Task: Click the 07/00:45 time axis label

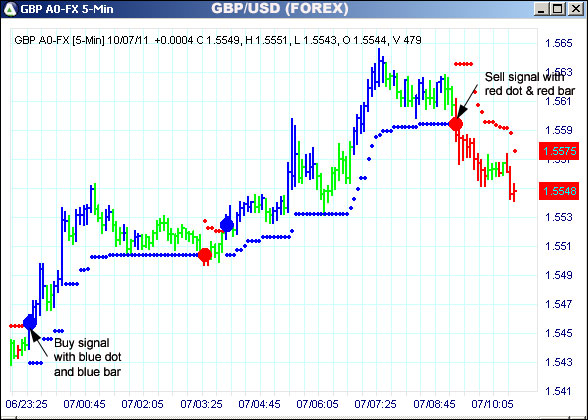Action: (84, 404)
